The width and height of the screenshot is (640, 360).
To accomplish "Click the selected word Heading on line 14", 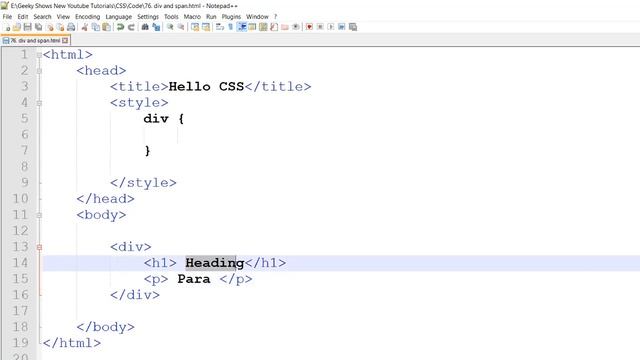I will coord(215,263).
